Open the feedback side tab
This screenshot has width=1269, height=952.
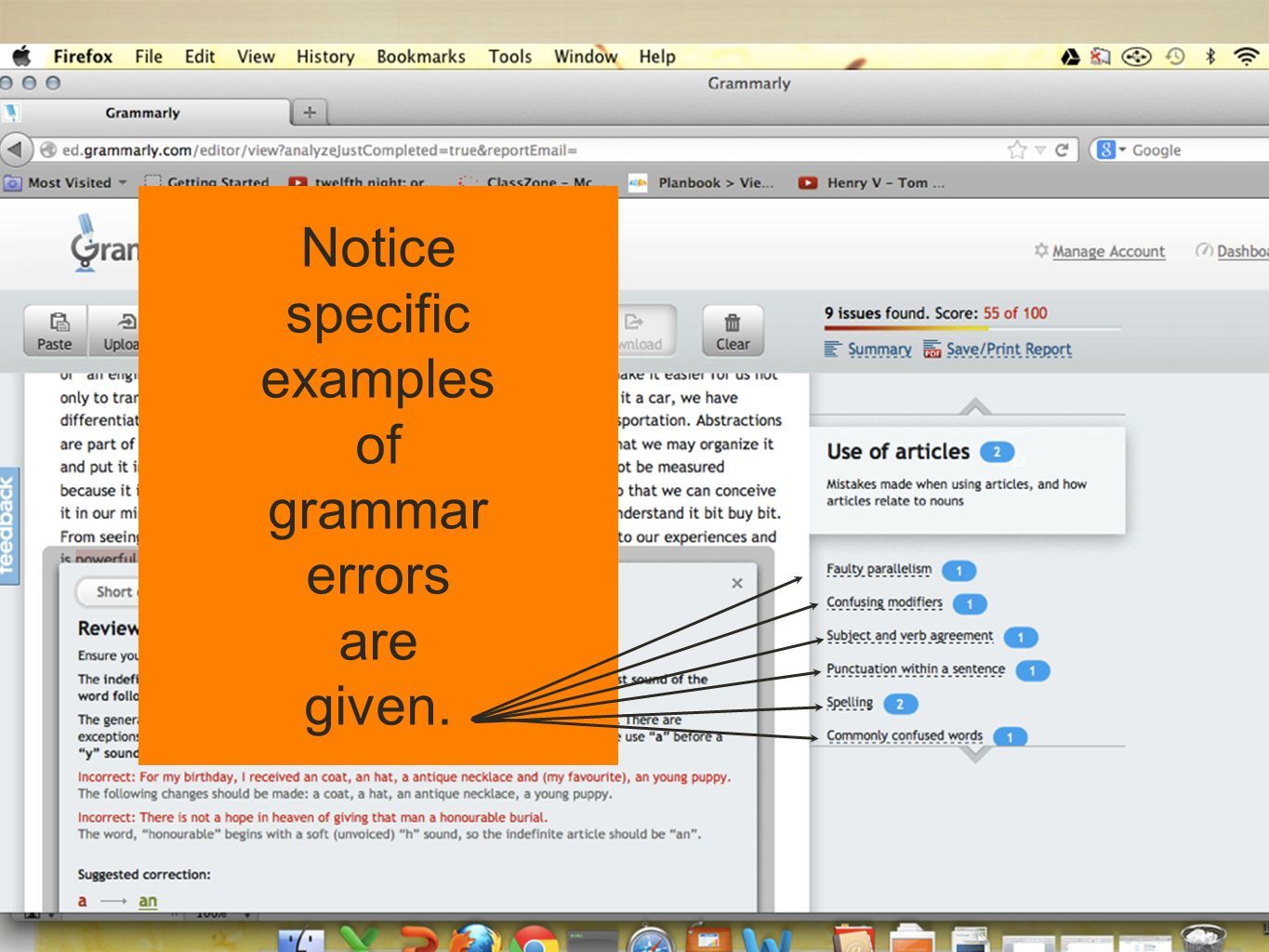(8, 525)
